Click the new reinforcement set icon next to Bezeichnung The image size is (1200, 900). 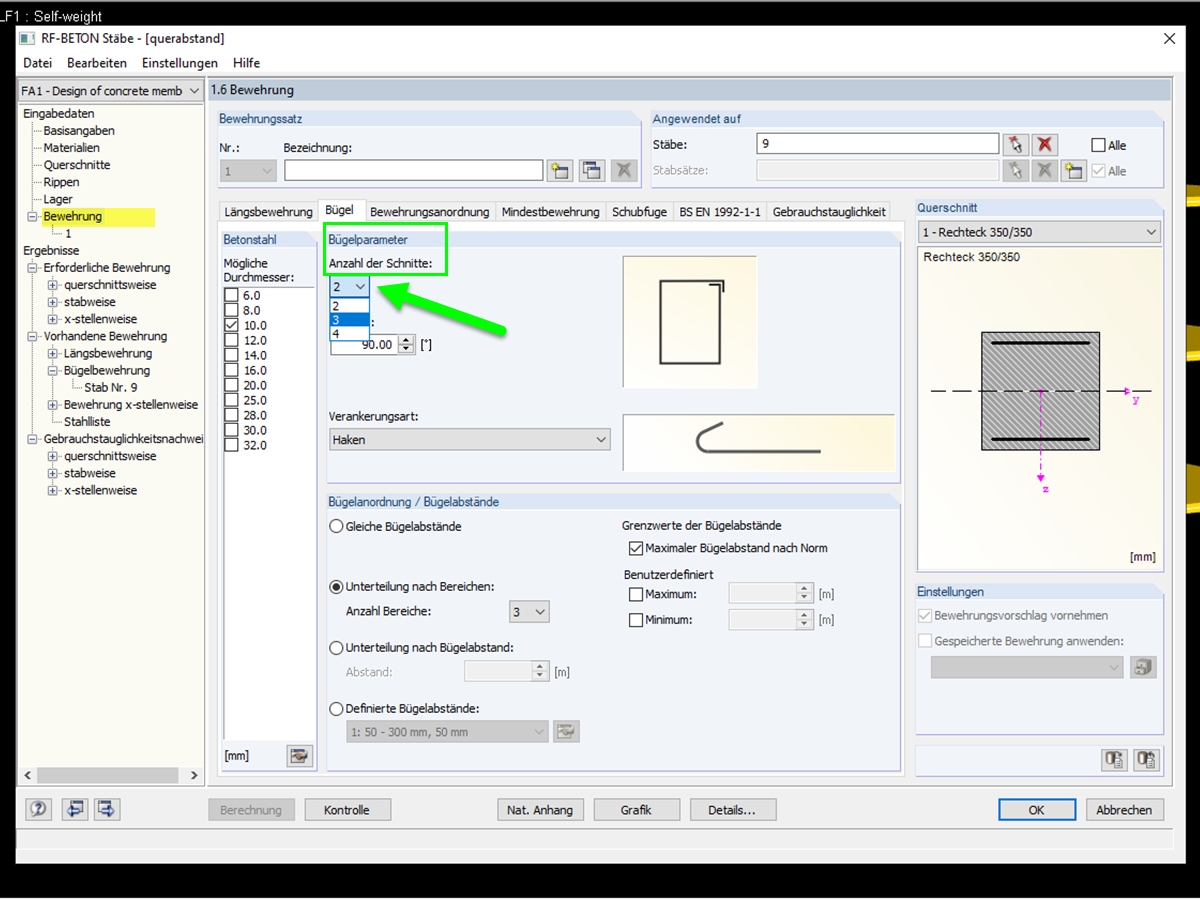tap(560, 171)
